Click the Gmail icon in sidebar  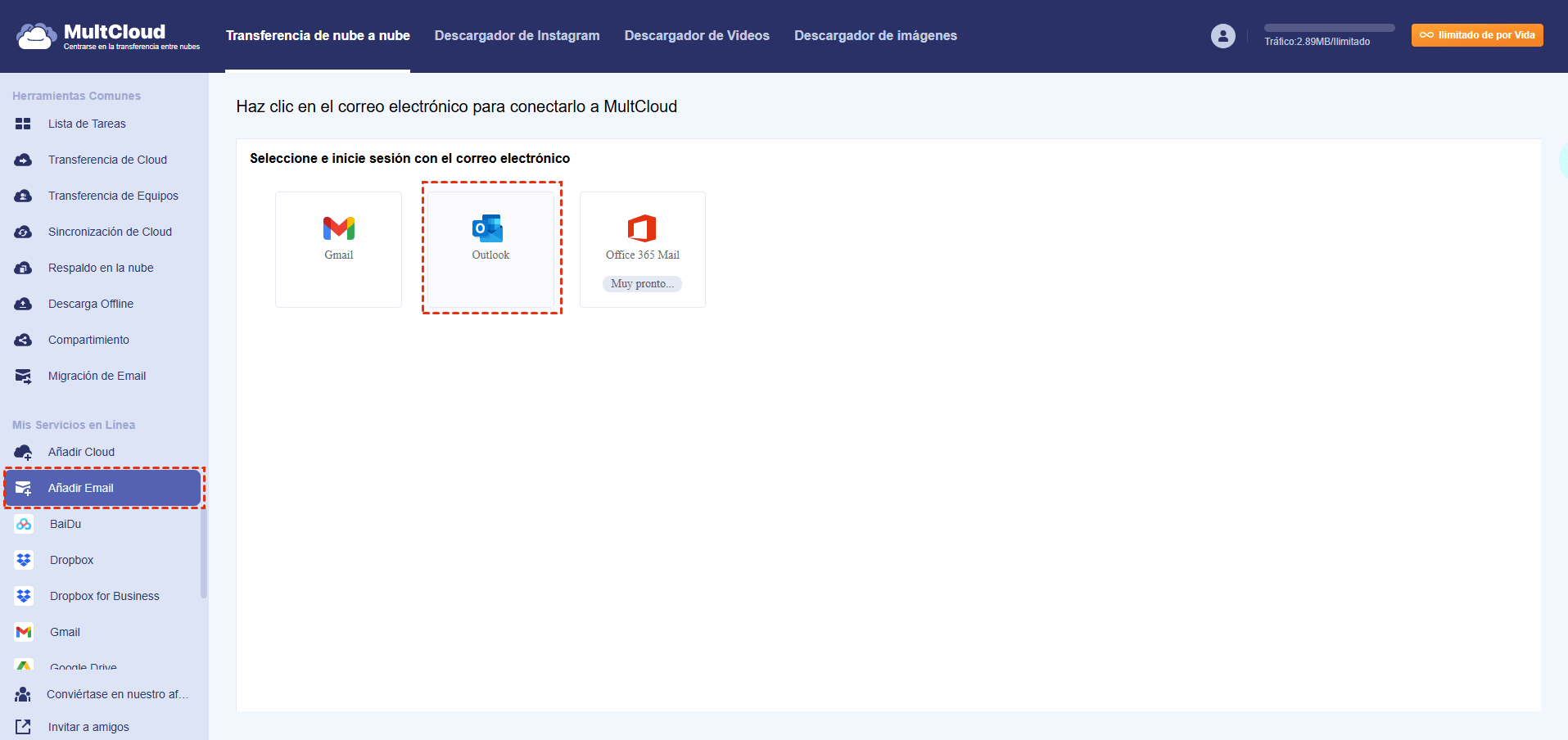tap(24, 632)
